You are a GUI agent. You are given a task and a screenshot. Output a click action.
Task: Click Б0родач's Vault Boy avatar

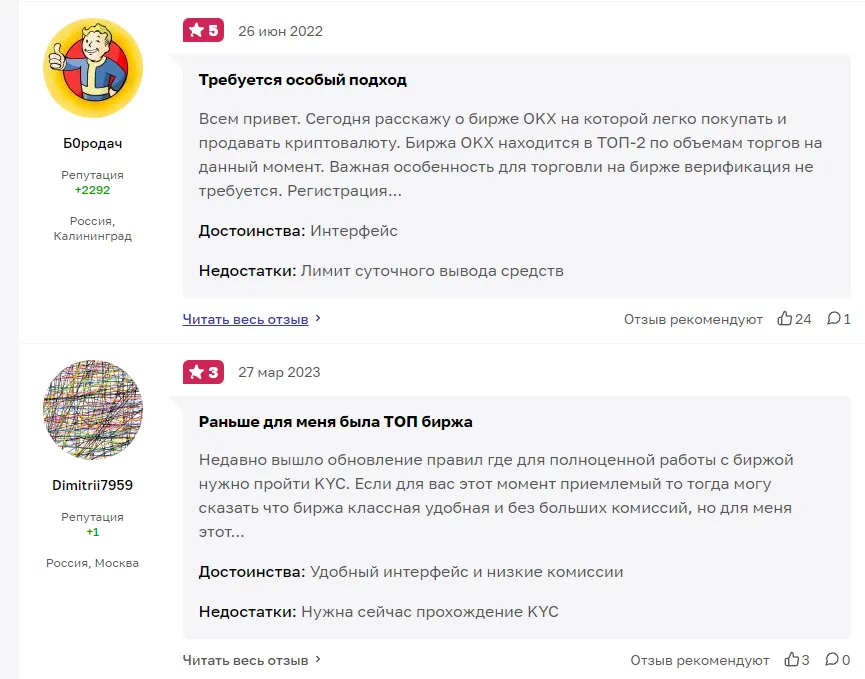tap(92, 67)
